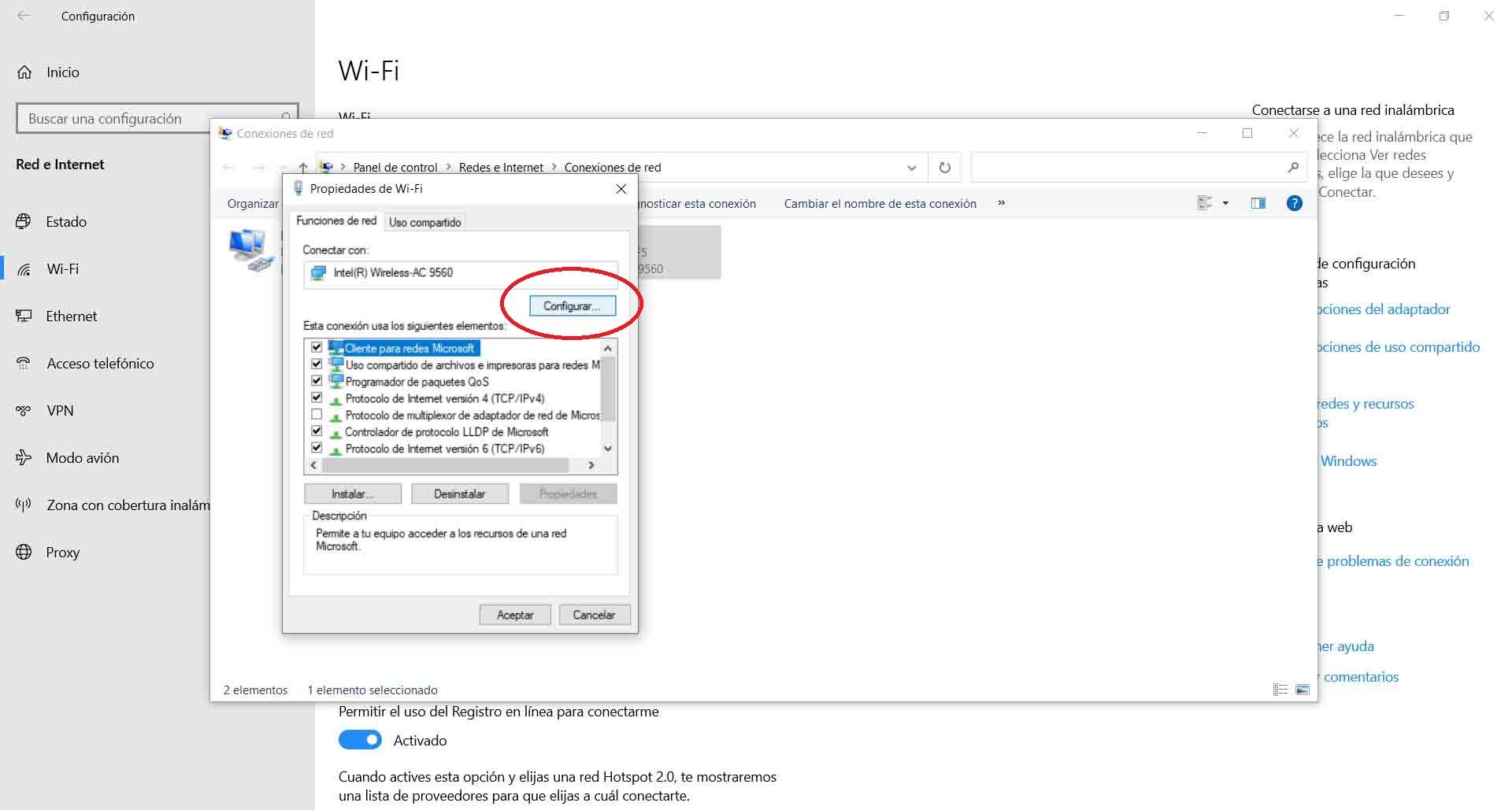
Task: Click Redes e Internet in breadcrumb path
Action: tap(501, 167)
